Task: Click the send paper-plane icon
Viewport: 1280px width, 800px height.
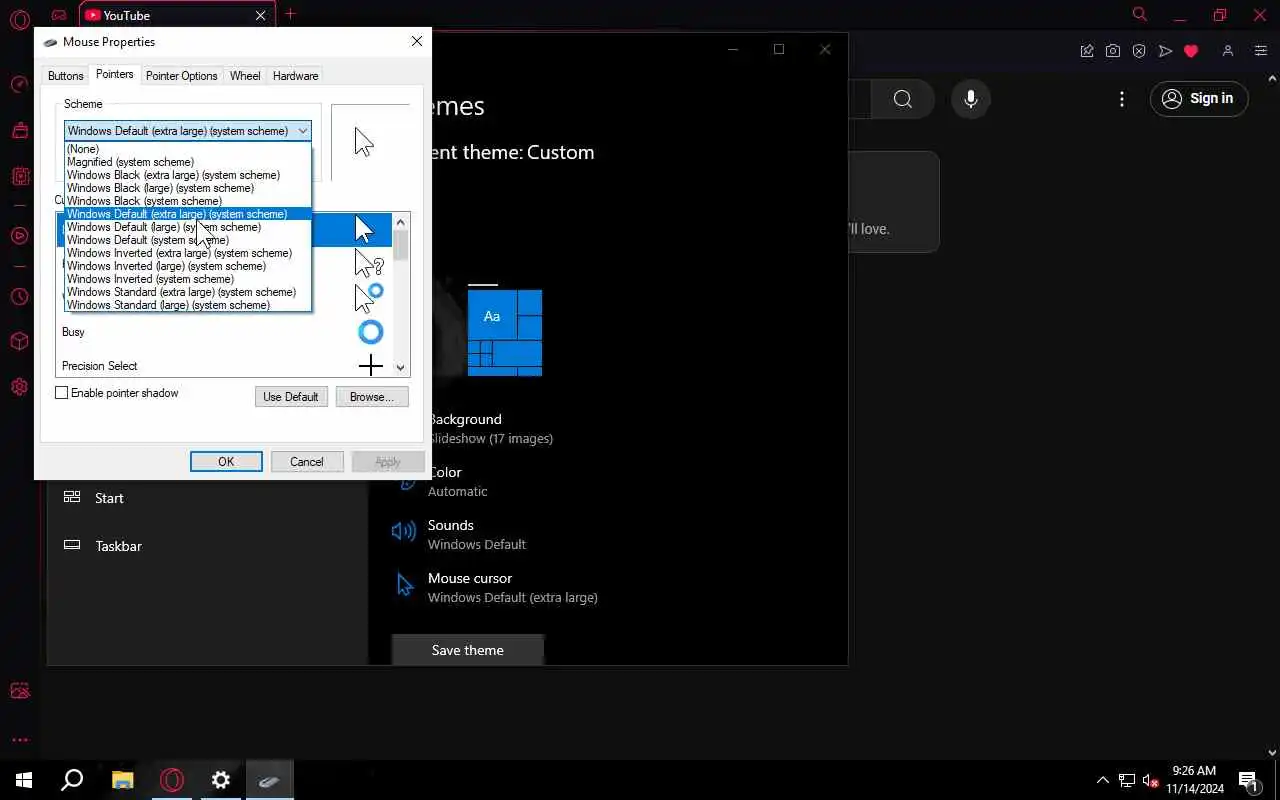Action: (1165, 51)
